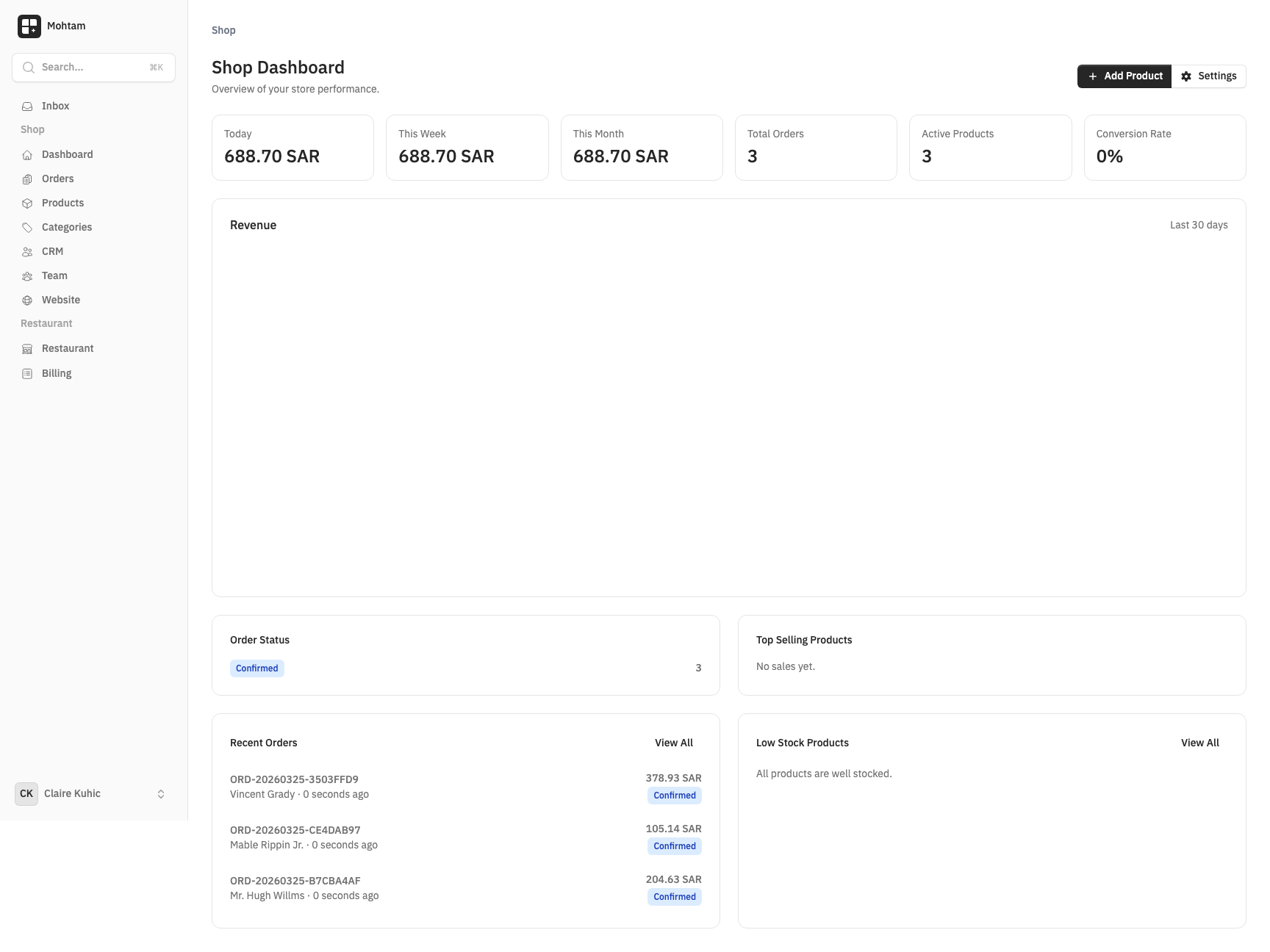The width and height of the screenshot is (1270, 952).
Task: Open Categories using the tag icon
Action: (27, 227)
